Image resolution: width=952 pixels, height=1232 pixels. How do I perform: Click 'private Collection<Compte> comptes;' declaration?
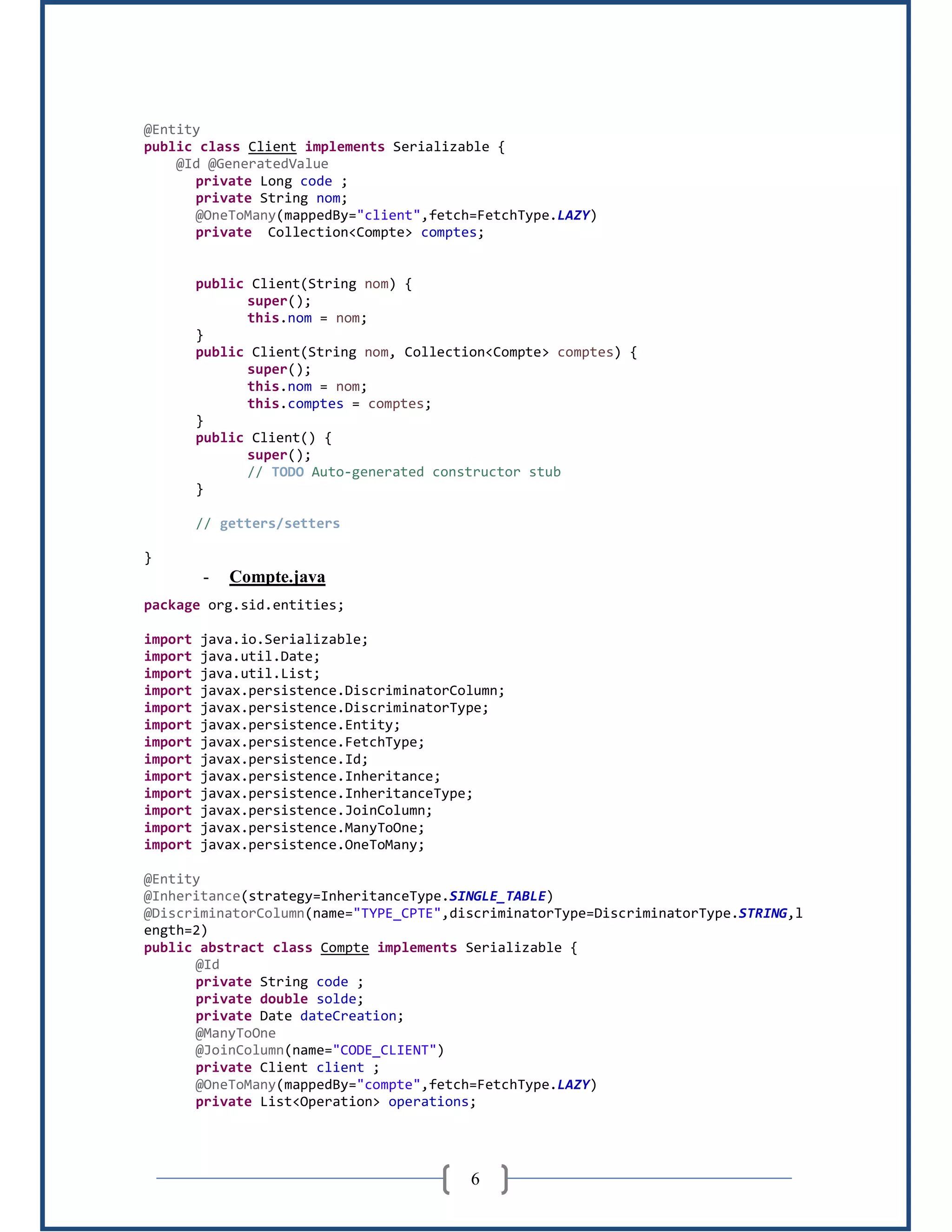pyautogui.click(x=339, y=232)
